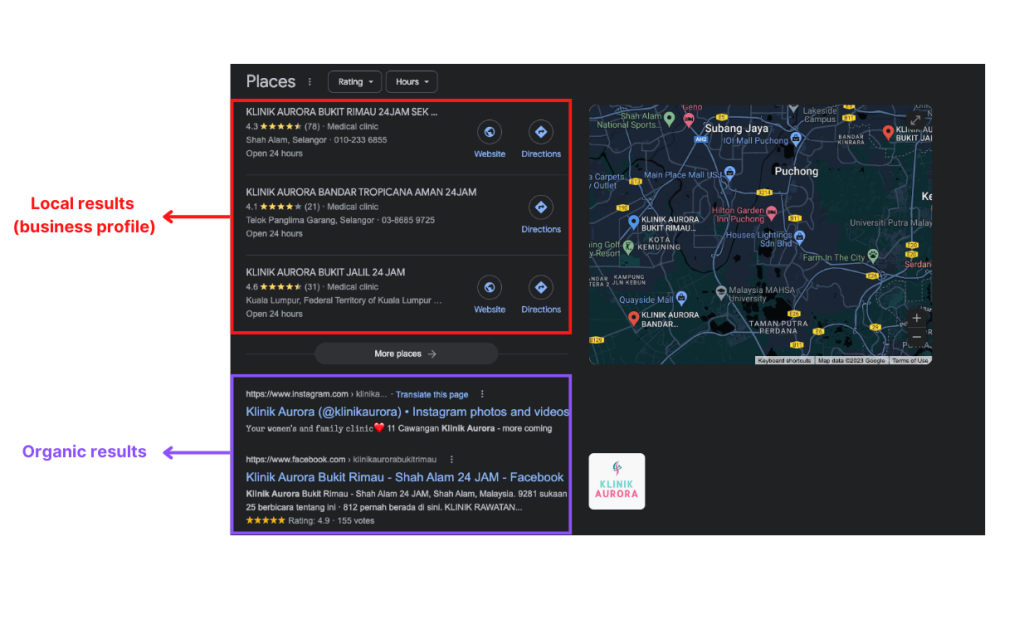Screen dimensions: 1024x639
Task: Select Klinik Aurora Bandar map pin
Action: coord(633,318)
